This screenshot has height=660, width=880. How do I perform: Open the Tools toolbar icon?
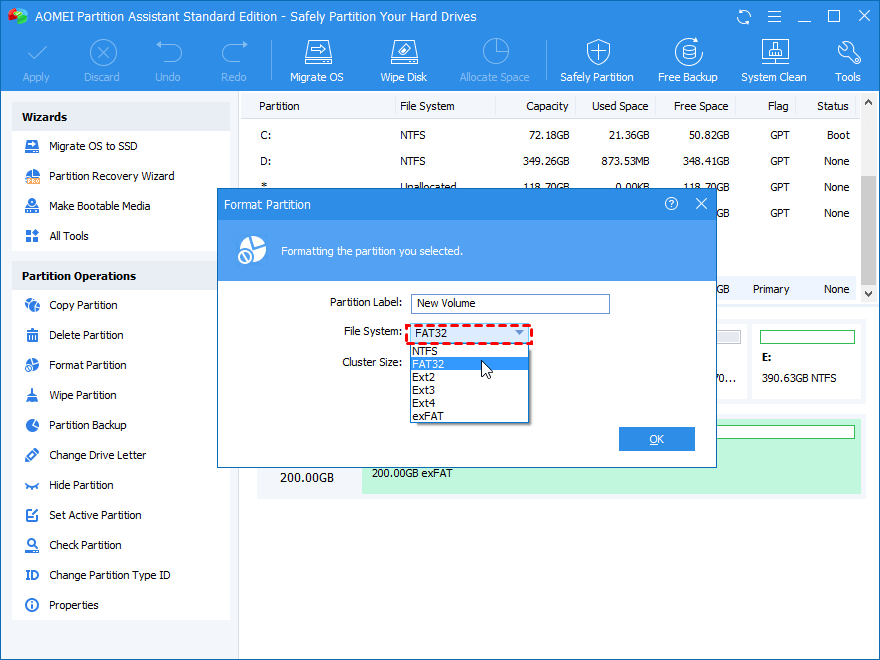847,60
